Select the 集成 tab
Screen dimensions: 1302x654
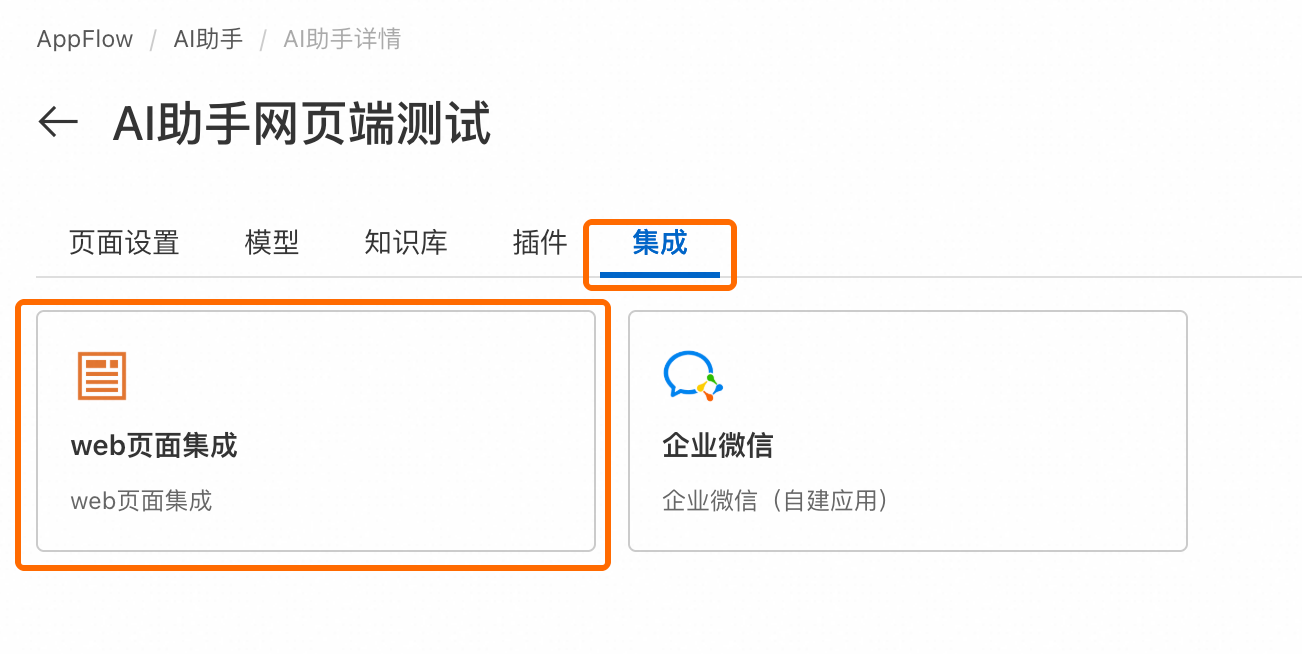[660, 242]
